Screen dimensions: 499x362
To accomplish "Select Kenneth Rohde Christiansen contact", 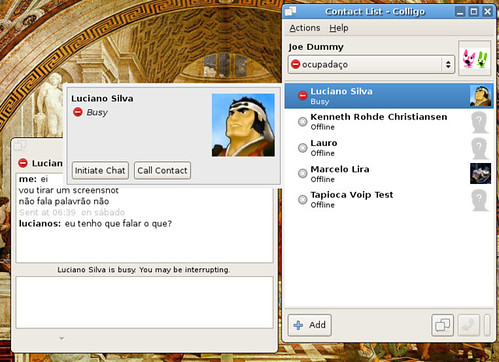I will (389, 122).
